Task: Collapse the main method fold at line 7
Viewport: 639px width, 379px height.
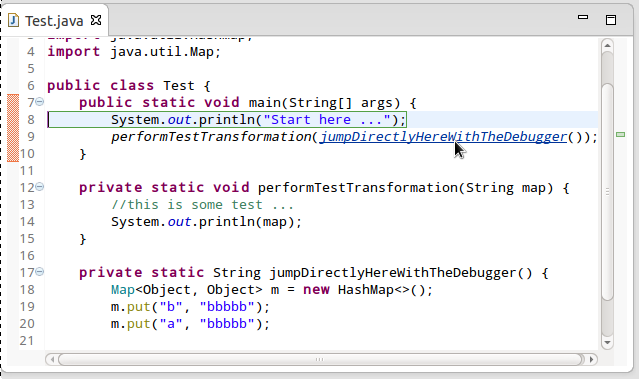Action: point(40,102)
